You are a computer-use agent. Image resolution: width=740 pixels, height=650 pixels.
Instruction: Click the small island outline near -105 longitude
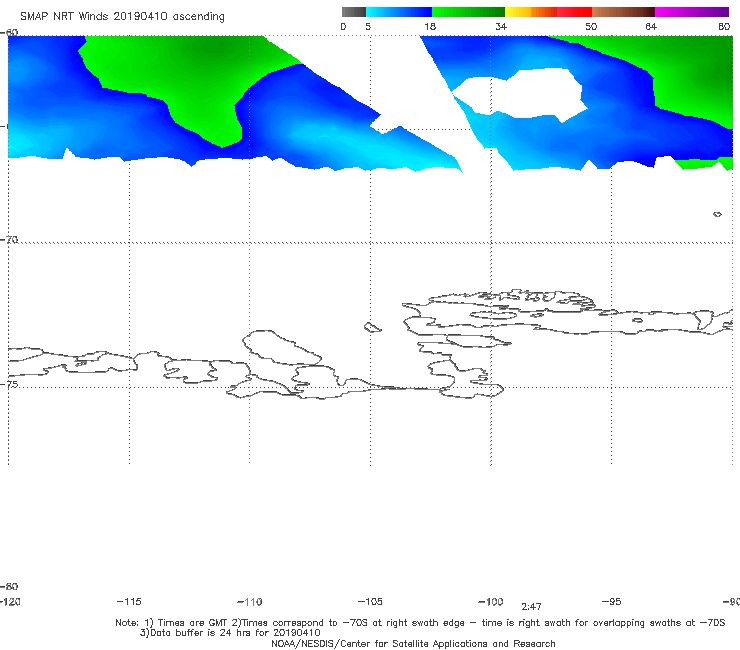(372, 327)
